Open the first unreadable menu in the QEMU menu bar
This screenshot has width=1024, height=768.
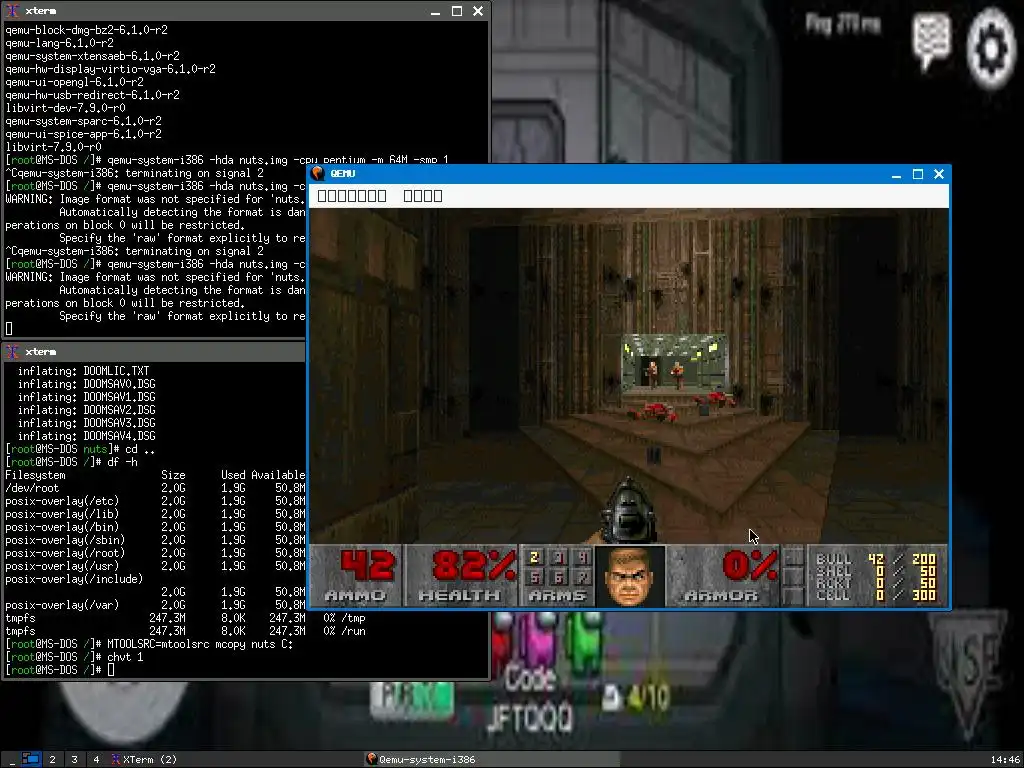(x=351, y=196)
